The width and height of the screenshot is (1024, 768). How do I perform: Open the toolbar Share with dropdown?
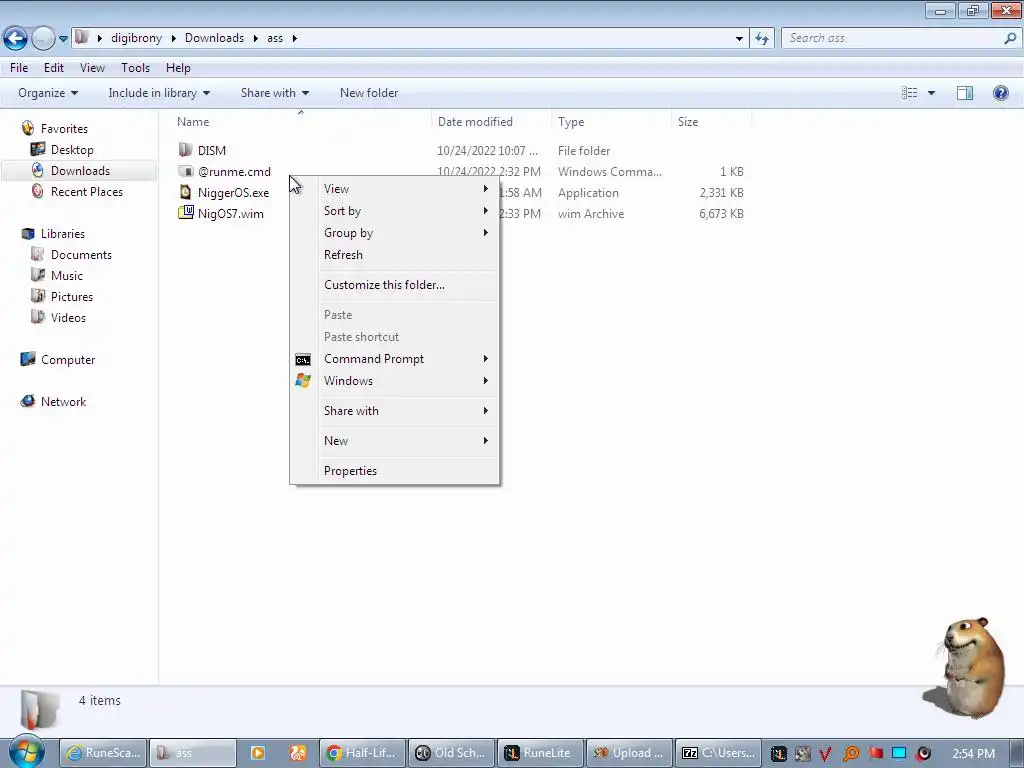(275, 93)
